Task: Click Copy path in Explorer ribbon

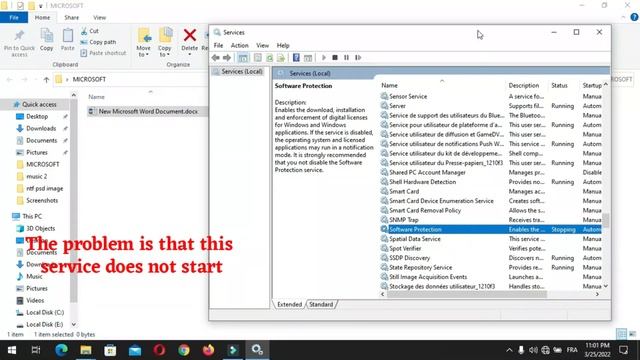Action: click(x=98, y=42)
